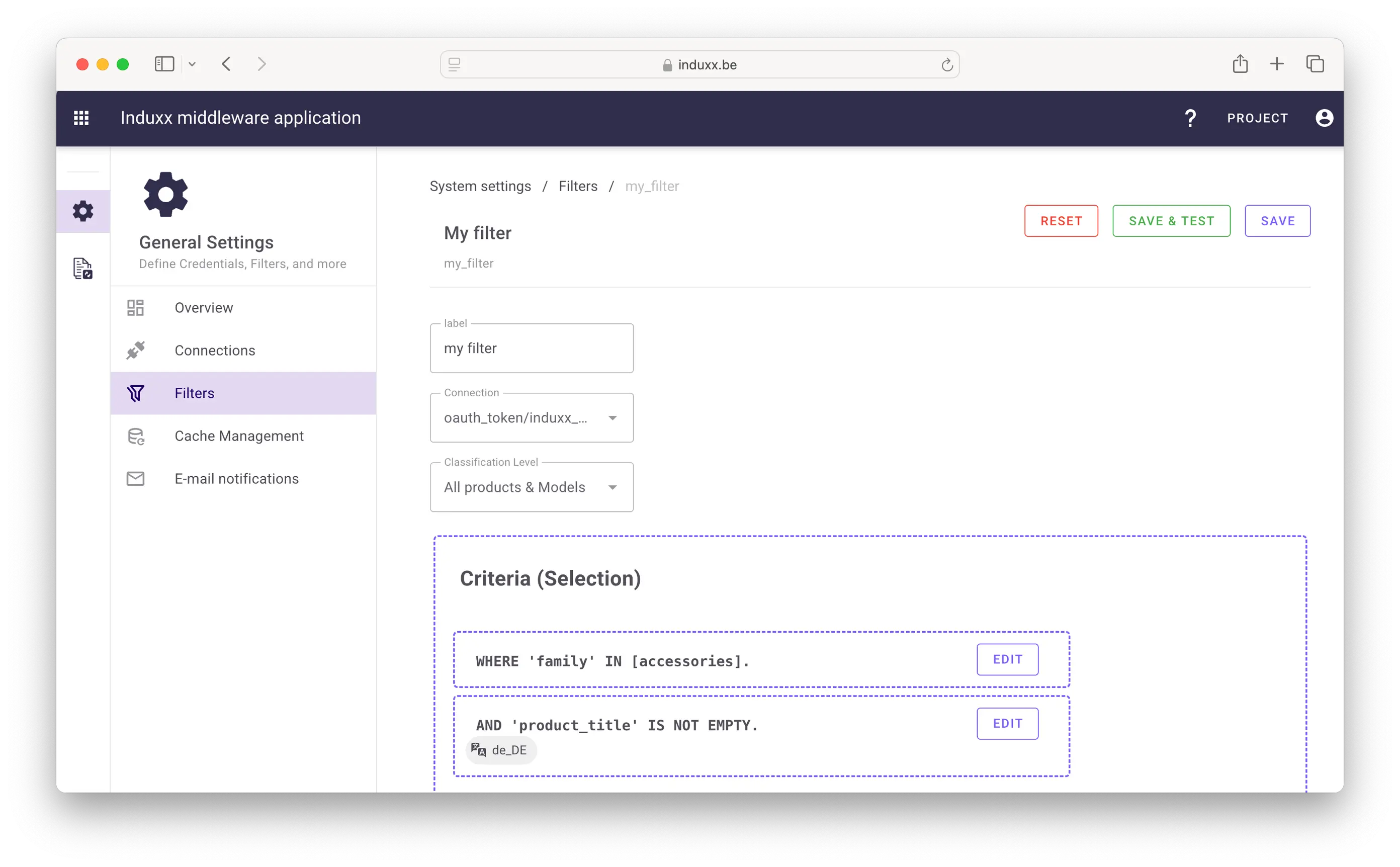Click into the label text field
1400x867 pixels.
(532, 349)
